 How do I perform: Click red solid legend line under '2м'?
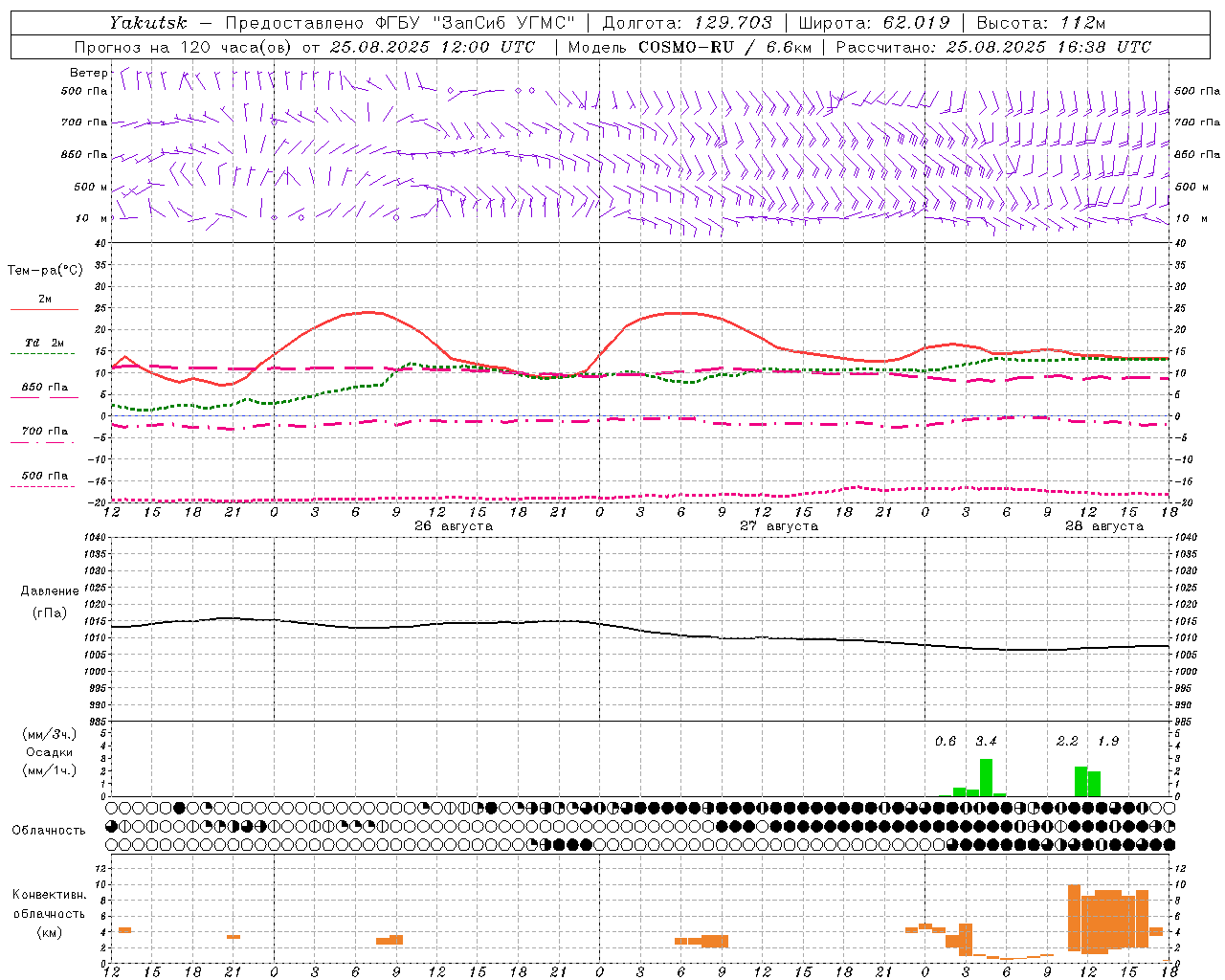[44, 310]
